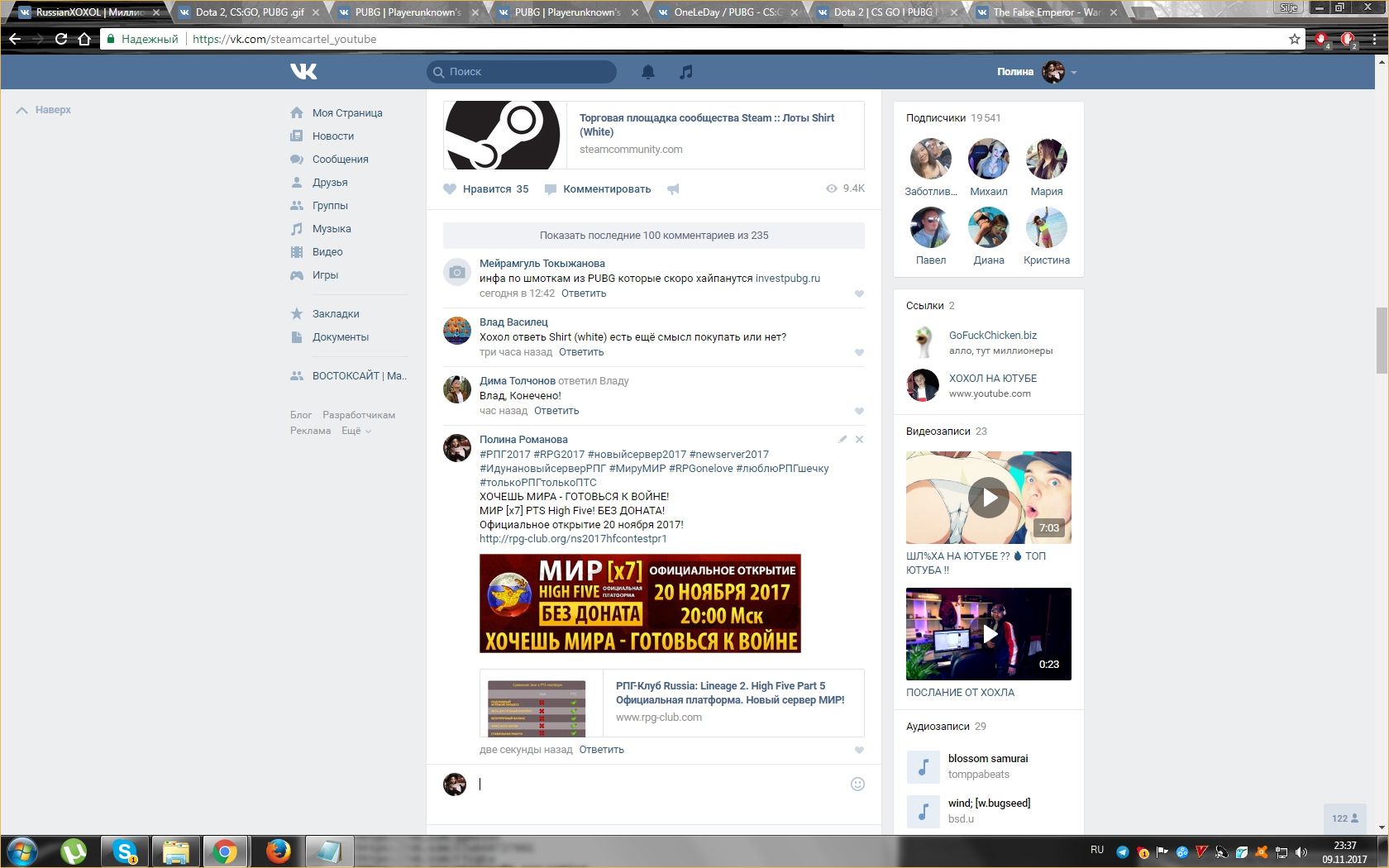This screenshot has height=868, width=1389.
Task: Click the share megaphone icon under post
Action: point(673,189)
